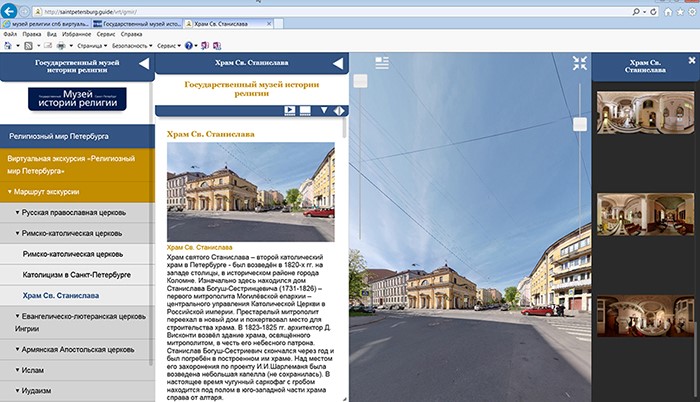Click the contrast icon in info panel toolbar
The width and height of the screenshot is (700, 402).
point(339,110)
